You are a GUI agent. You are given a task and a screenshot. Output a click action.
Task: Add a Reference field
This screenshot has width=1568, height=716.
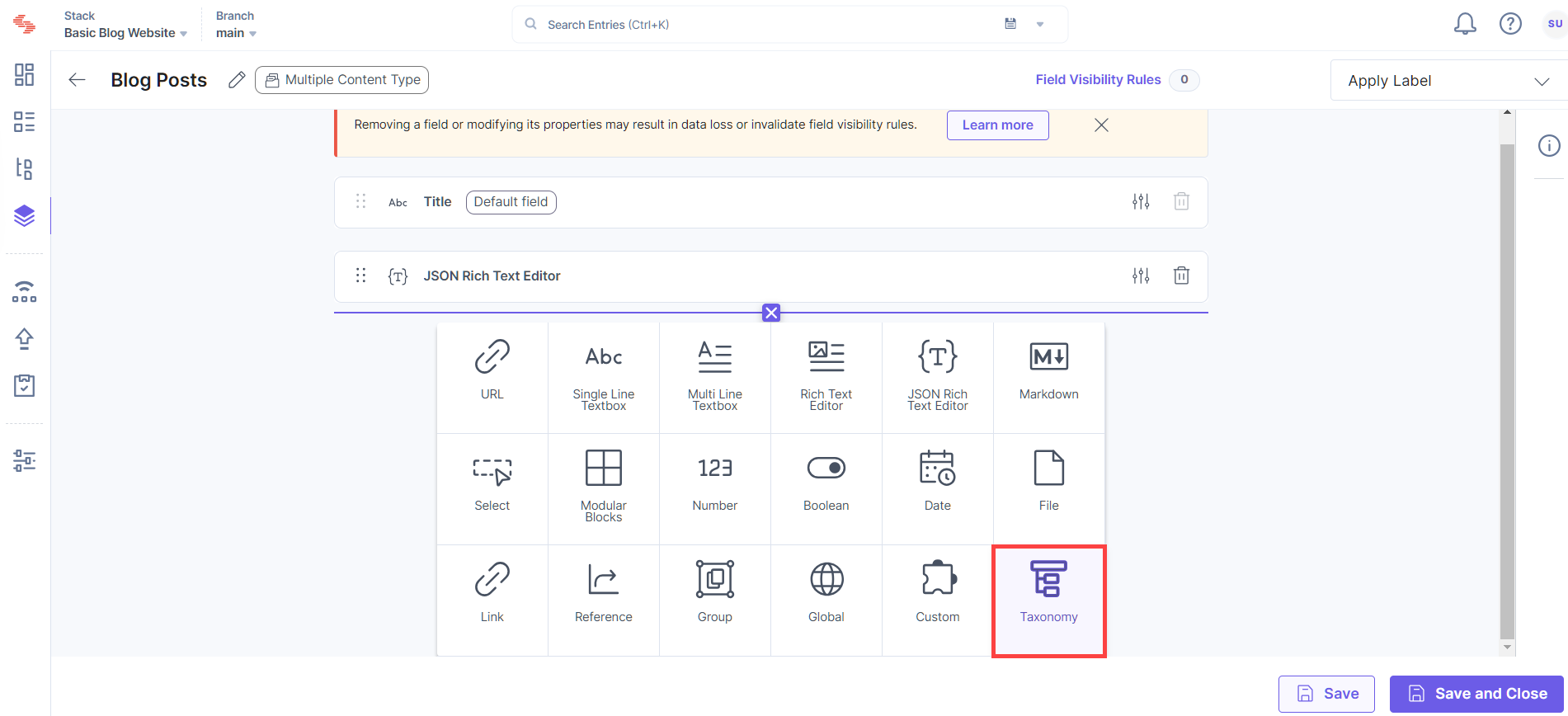(x=604, y=601)
